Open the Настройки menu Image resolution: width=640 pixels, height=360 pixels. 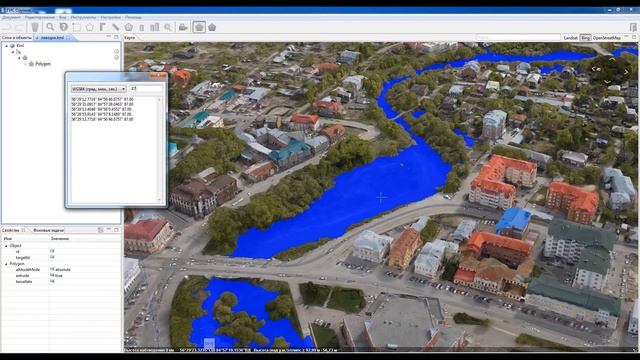[x=111, y=17]
